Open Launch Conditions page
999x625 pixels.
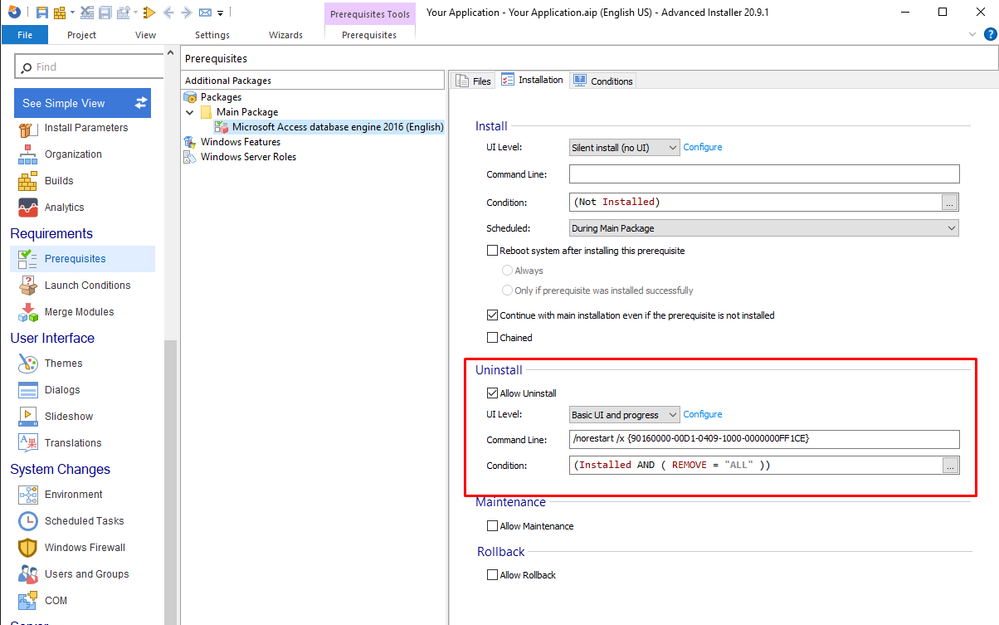pyautogui.click(x=87, y=285)
